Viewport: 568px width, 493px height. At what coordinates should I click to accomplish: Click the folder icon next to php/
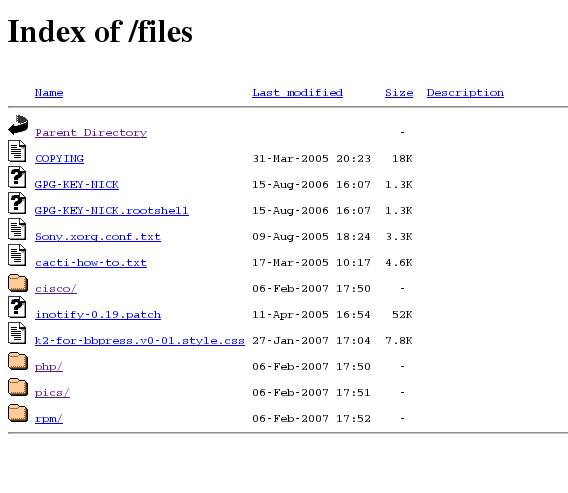tap(18, 361)
